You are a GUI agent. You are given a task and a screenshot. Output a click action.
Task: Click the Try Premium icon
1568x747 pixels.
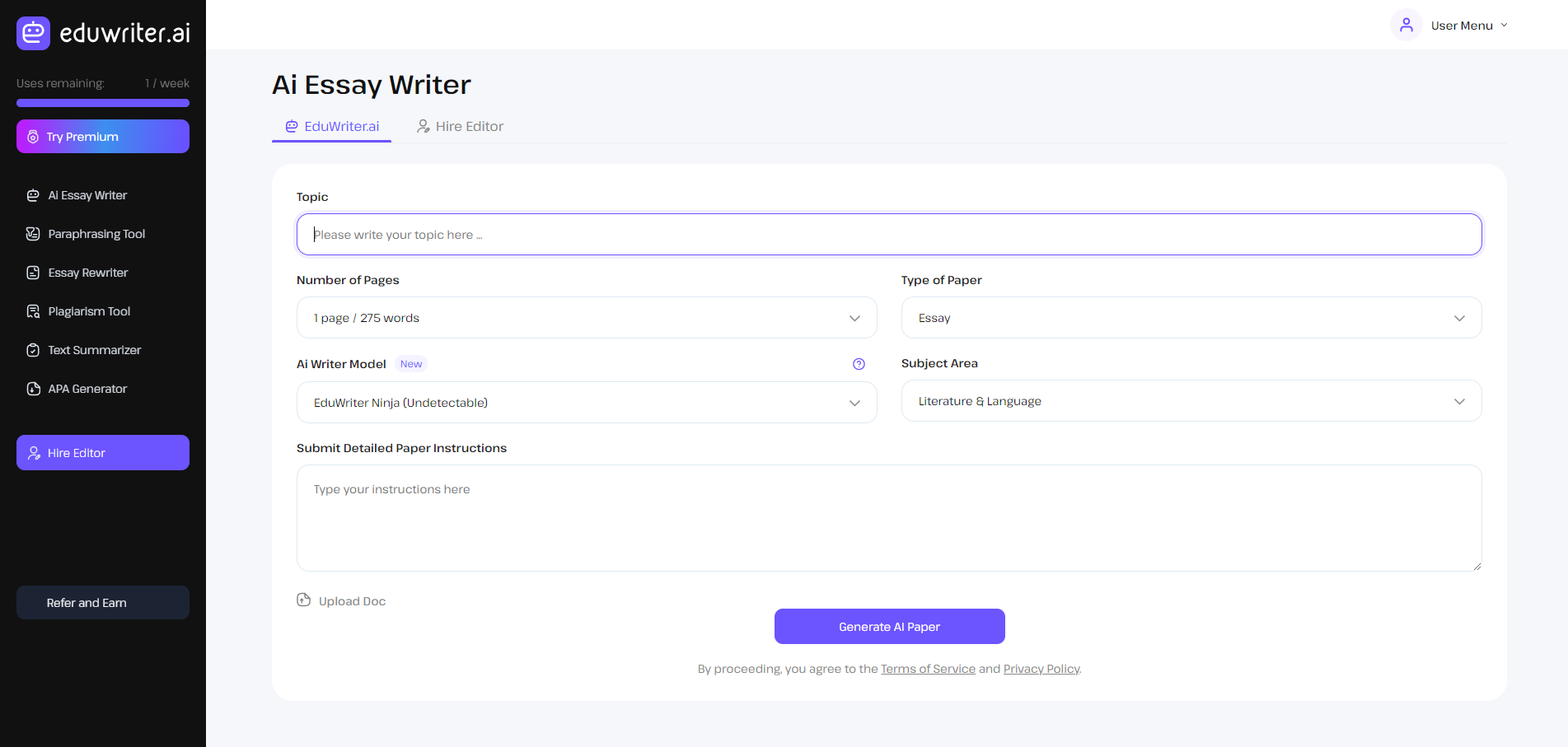pyautogui.click(x=33, y=137)
